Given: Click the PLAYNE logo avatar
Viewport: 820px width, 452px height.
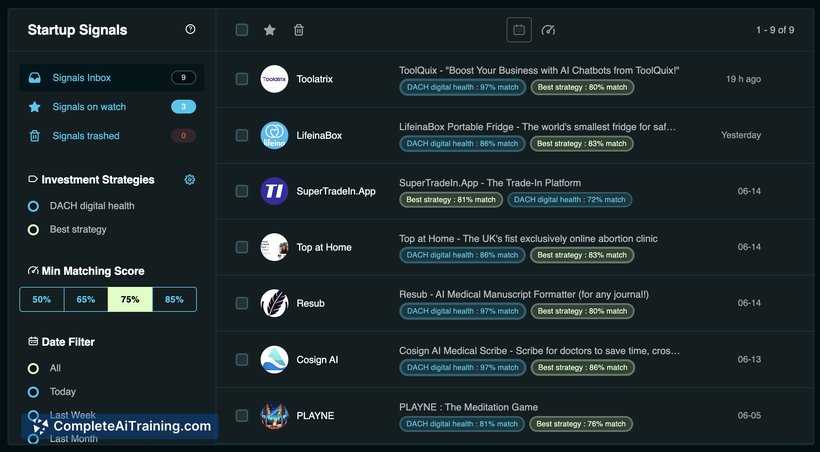Looking at the screenshot, I should click(274, 415).
